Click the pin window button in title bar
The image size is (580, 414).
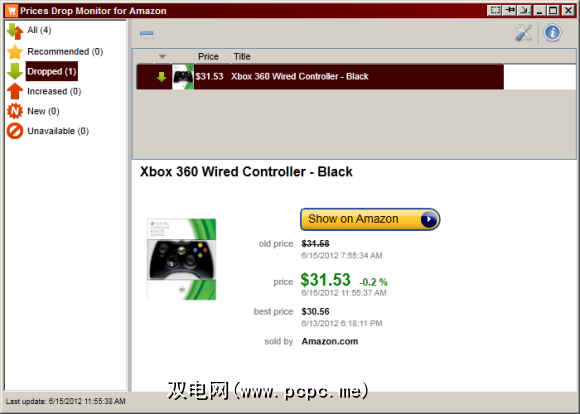pos(510,10)
